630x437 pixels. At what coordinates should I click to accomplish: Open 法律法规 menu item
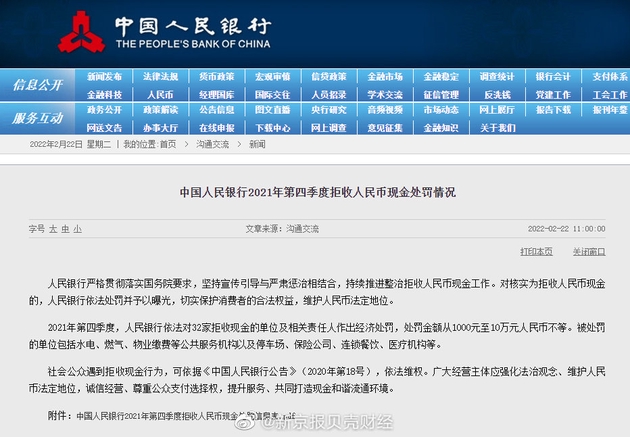(x=160, y=77)
